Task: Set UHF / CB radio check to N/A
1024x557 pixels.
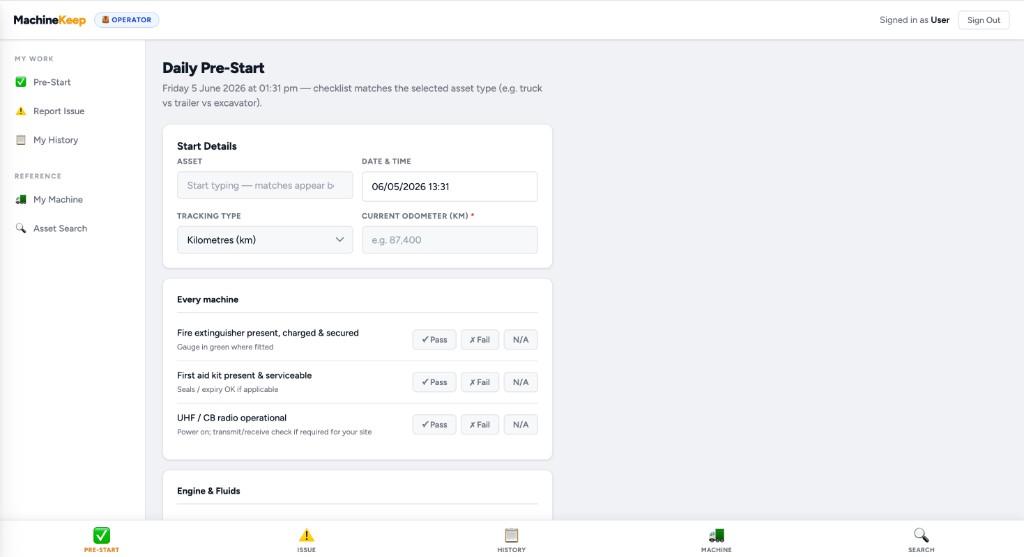Action: click(520, 424)
